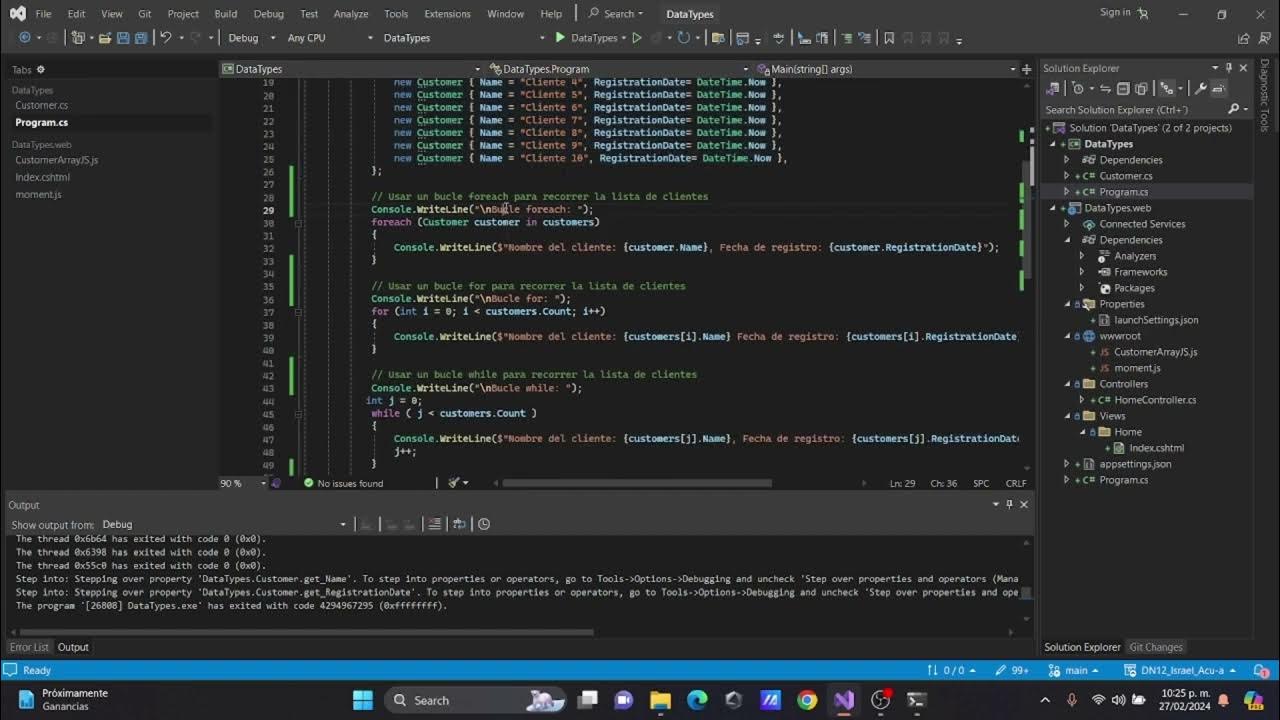Click the Search button in title bar
This screenshot has width=1280, height=720.
(616, 14)
